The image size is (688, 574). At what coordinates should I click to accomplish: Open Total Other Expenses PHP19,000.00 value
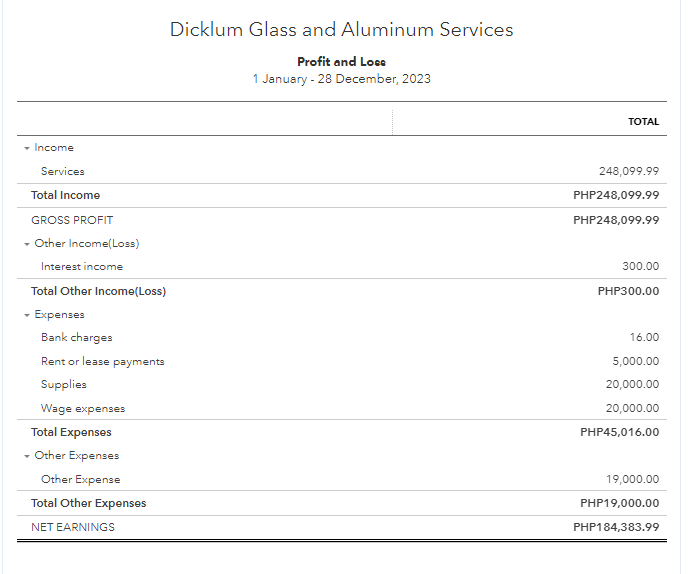[619, 504]
